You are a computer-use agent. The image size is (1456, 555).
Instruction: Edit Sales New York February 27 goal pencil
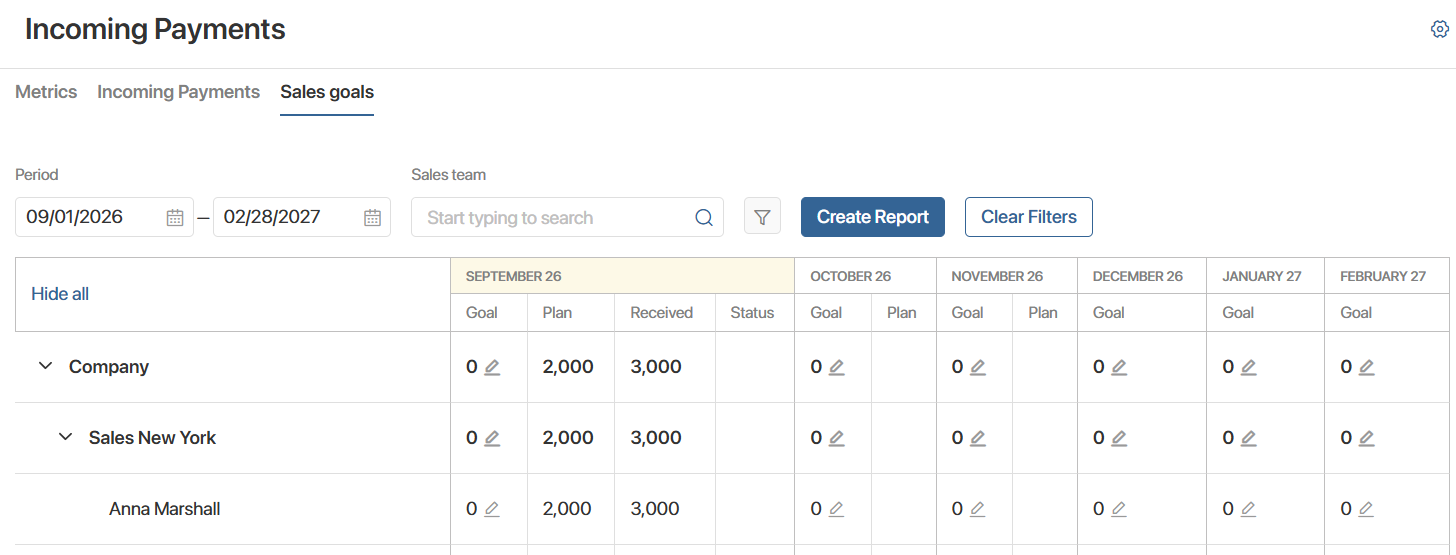tap(1366, 438)
